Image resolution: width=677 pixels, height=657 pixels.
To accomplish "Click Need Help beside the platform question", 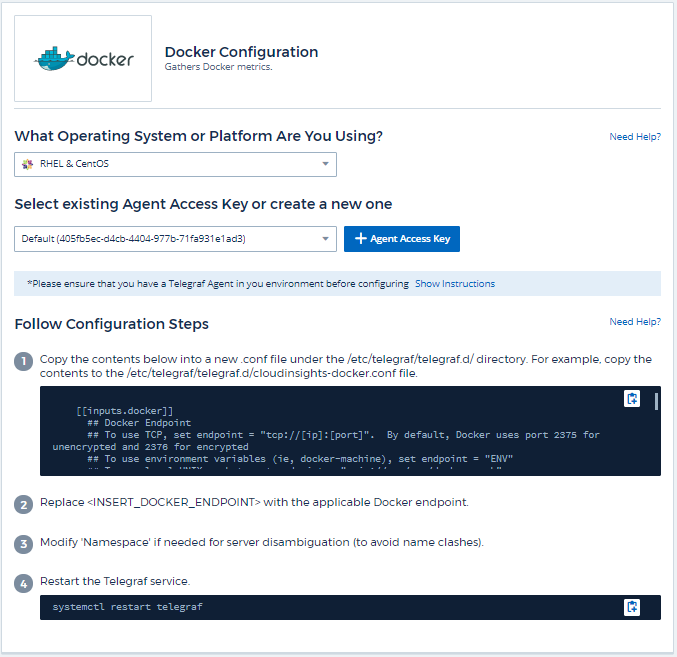I will [x=635, y=137].
